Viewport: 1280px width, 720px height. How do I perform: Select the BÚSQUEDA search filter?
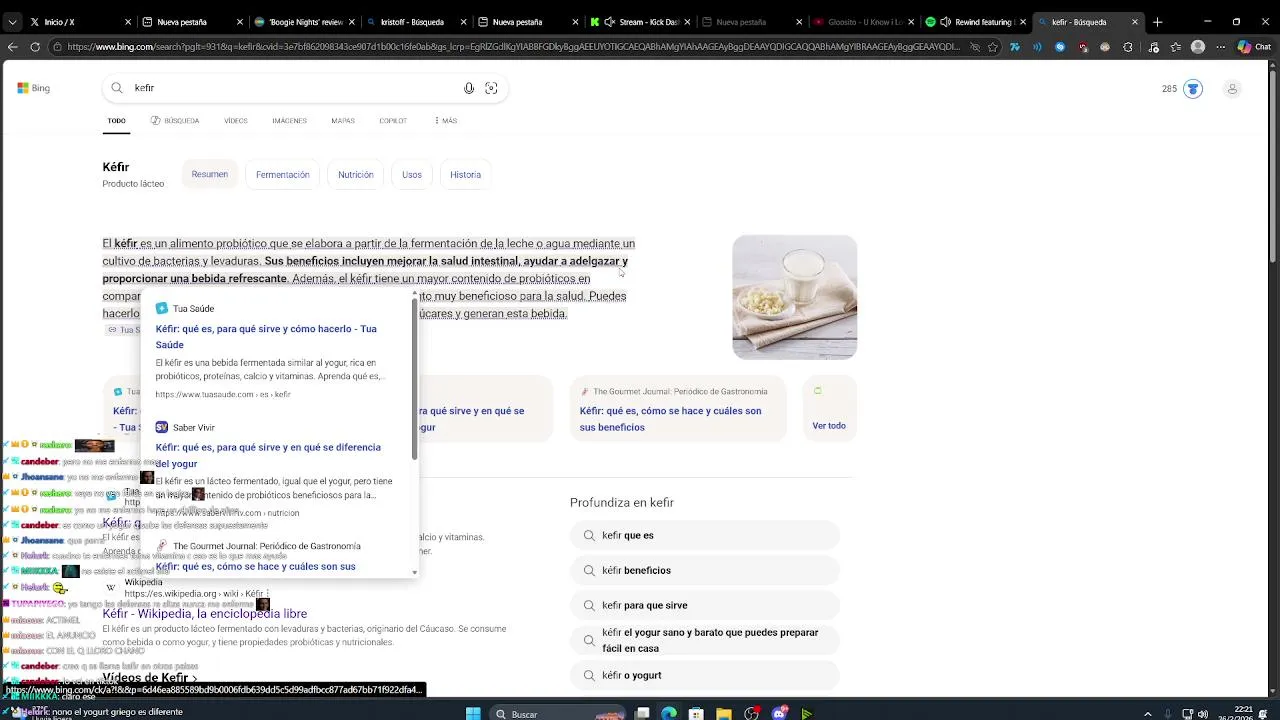coord(175,121)
